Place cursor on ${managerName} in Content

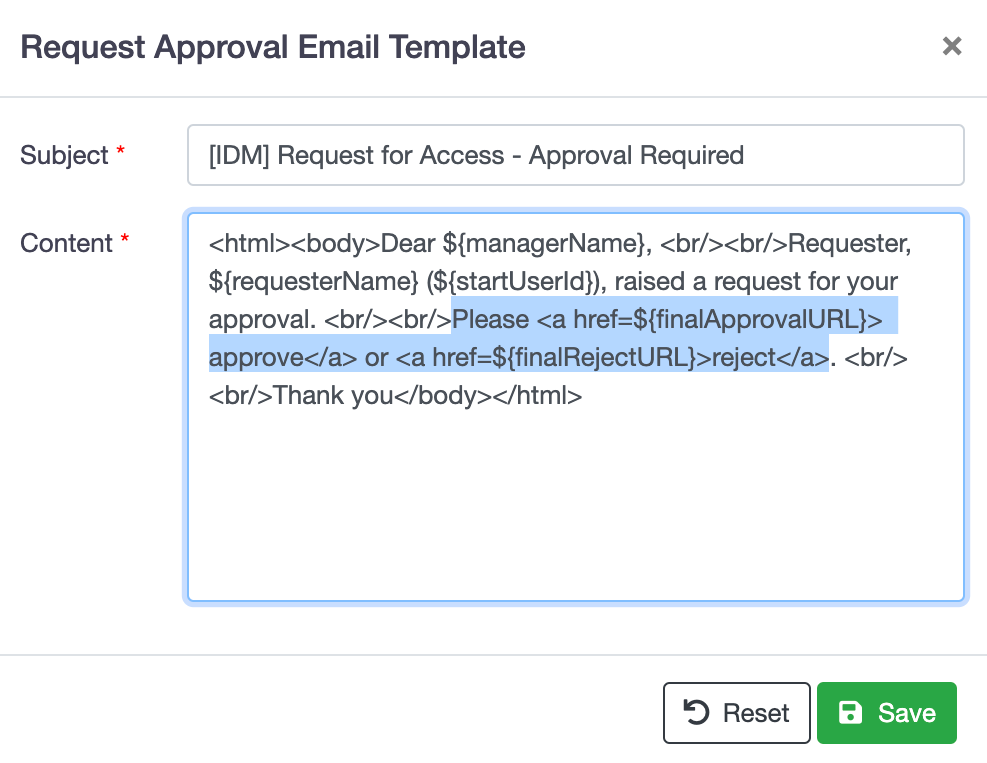click(x=544, y=244)
